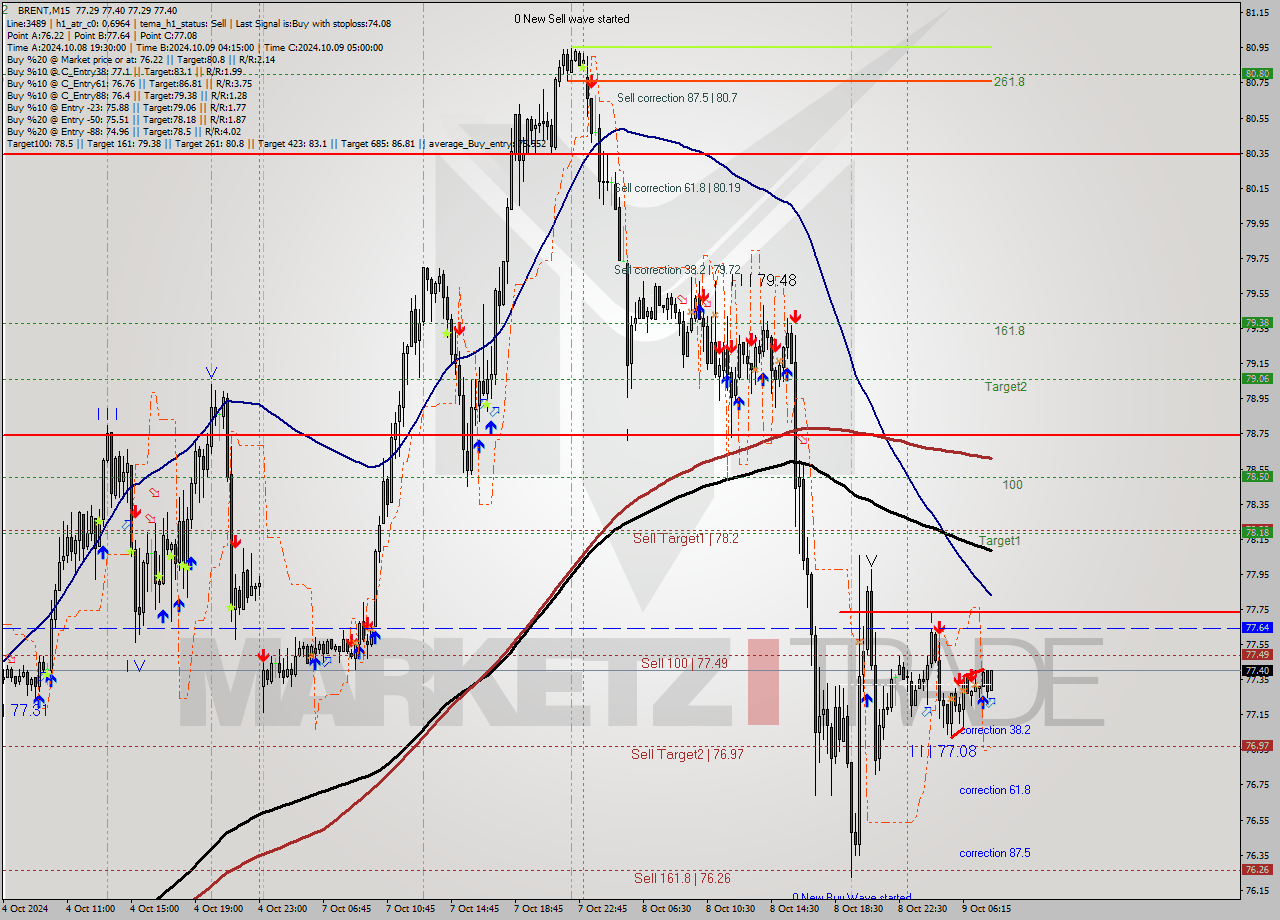This screenshot has width=1280, height=920.
Task: Click the black 77.40 current price tag
Action: tap(1256, 670)
